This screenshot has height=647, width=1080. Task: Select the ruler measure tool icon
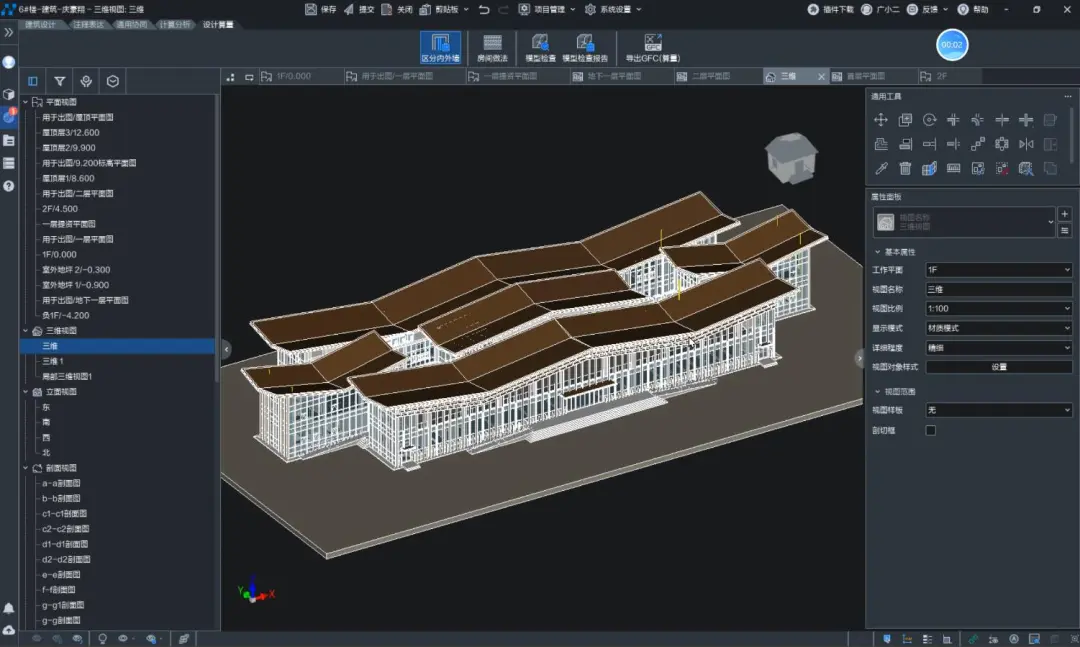click(x=953, y=168)
